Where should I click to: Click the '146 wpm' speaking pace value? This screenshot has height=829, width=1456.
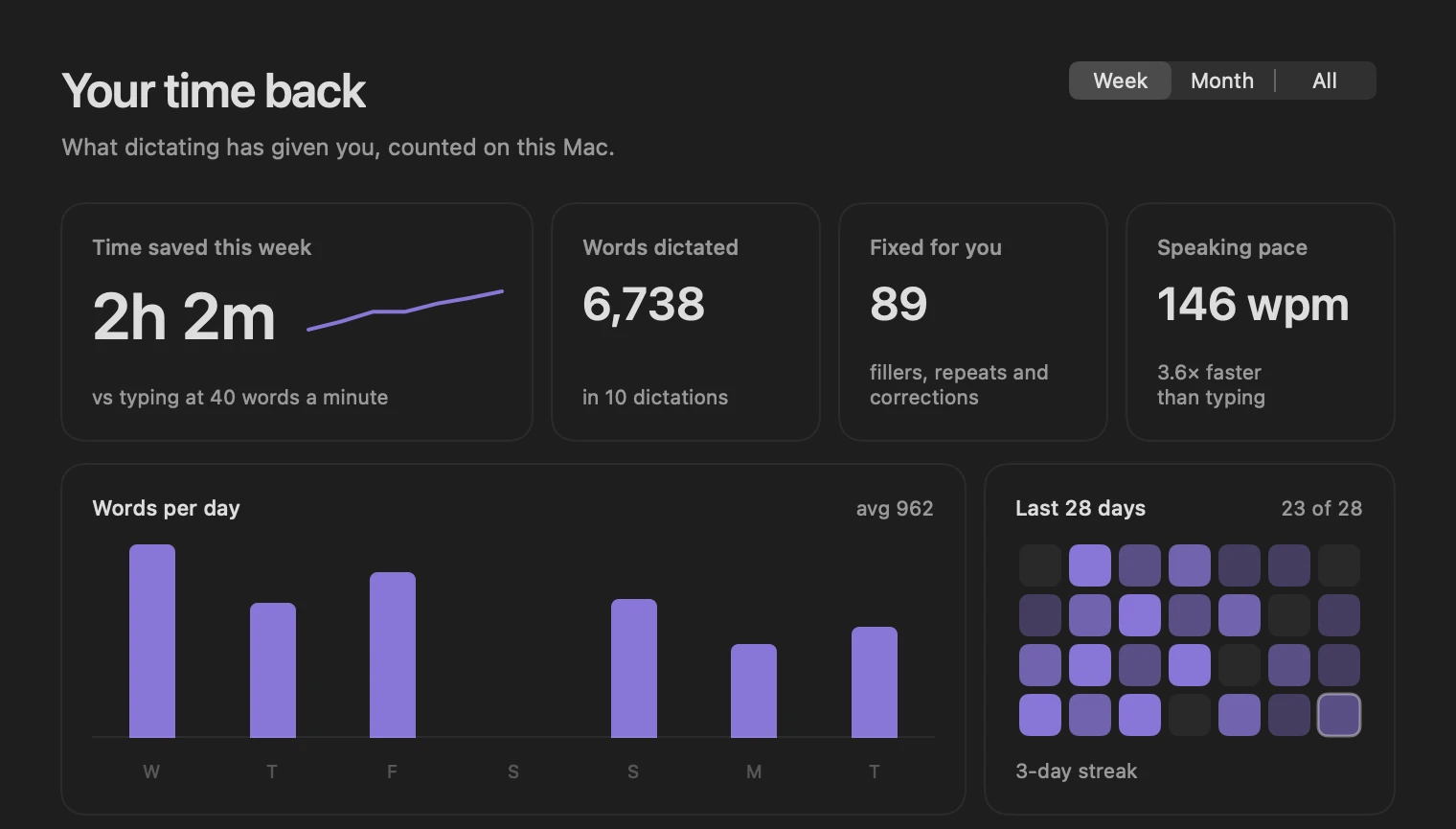(x=1253, y=305)
